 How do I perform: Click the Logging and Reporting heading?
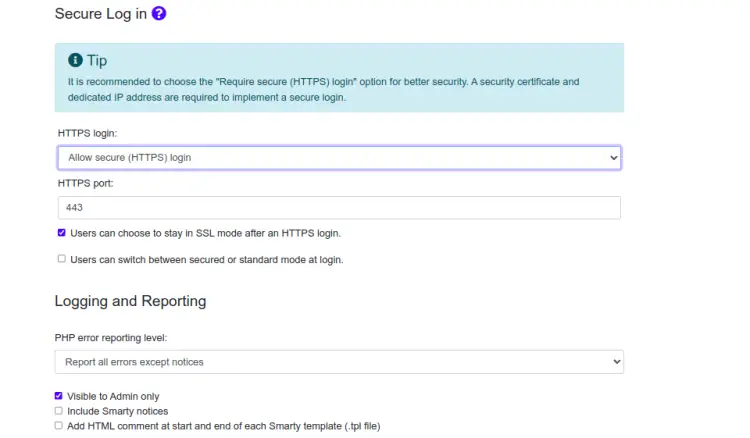[x=130, y=301]
